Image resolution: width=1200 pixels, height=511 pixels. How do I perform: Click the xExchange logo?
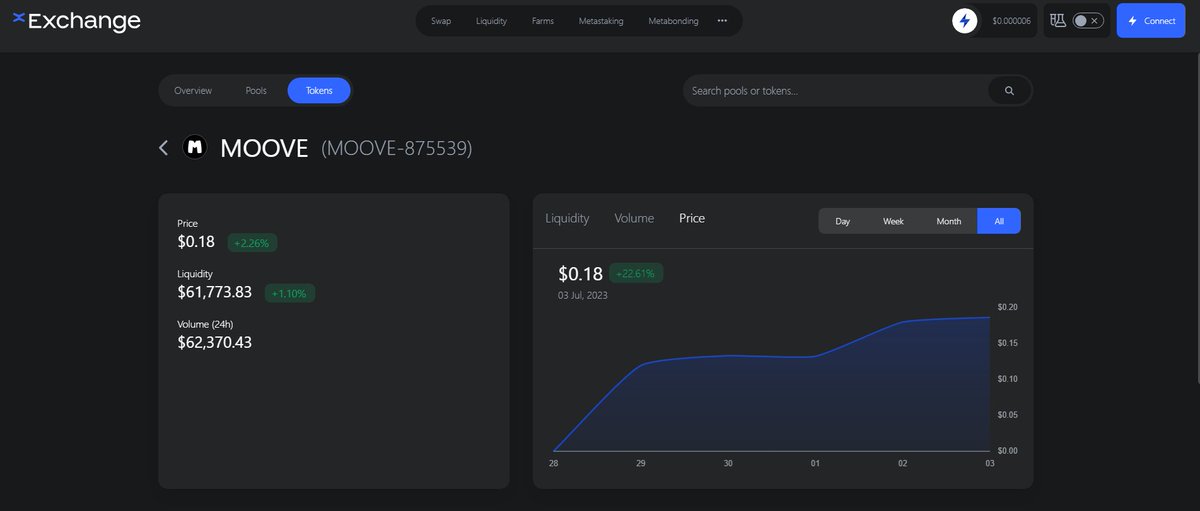pyautogui.click(x=76, y=20)
